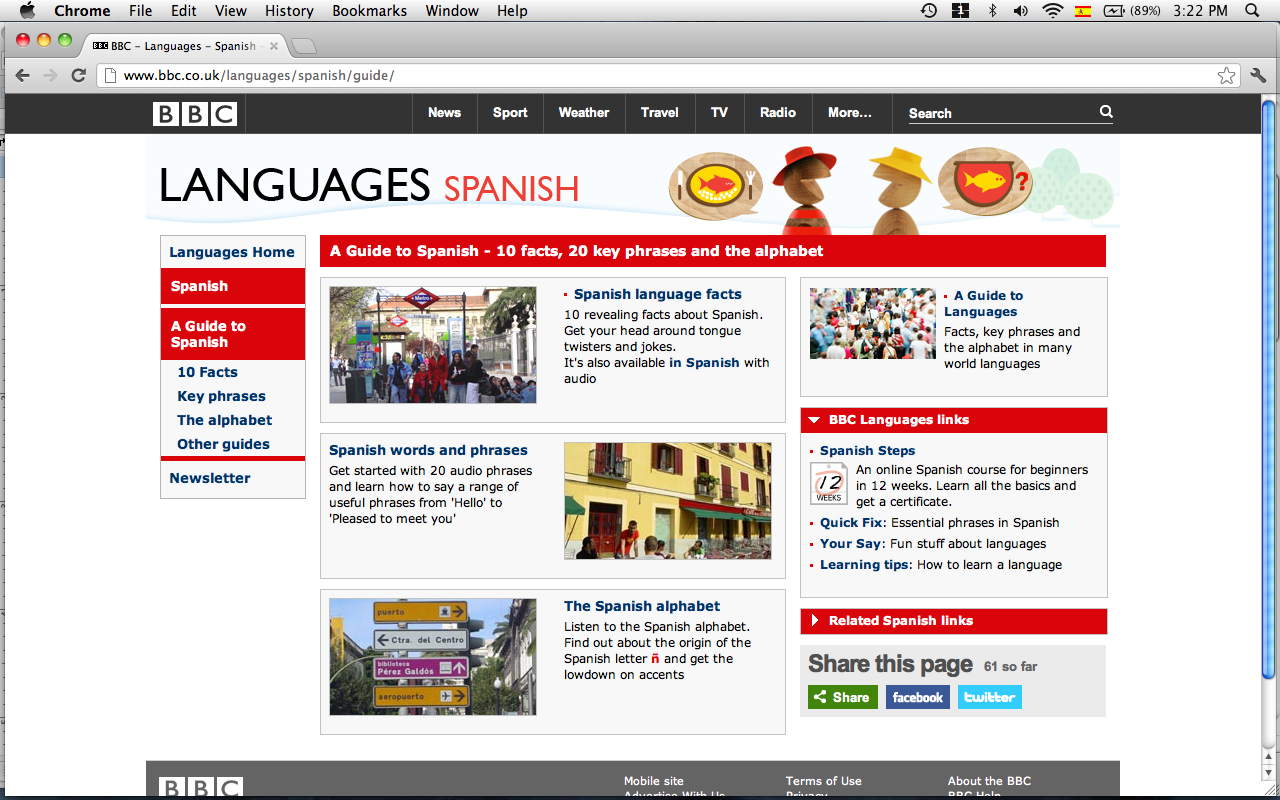Open the Newsletter sidebar link
Viewport: 1280px width, 800px height.
(210, 478)
